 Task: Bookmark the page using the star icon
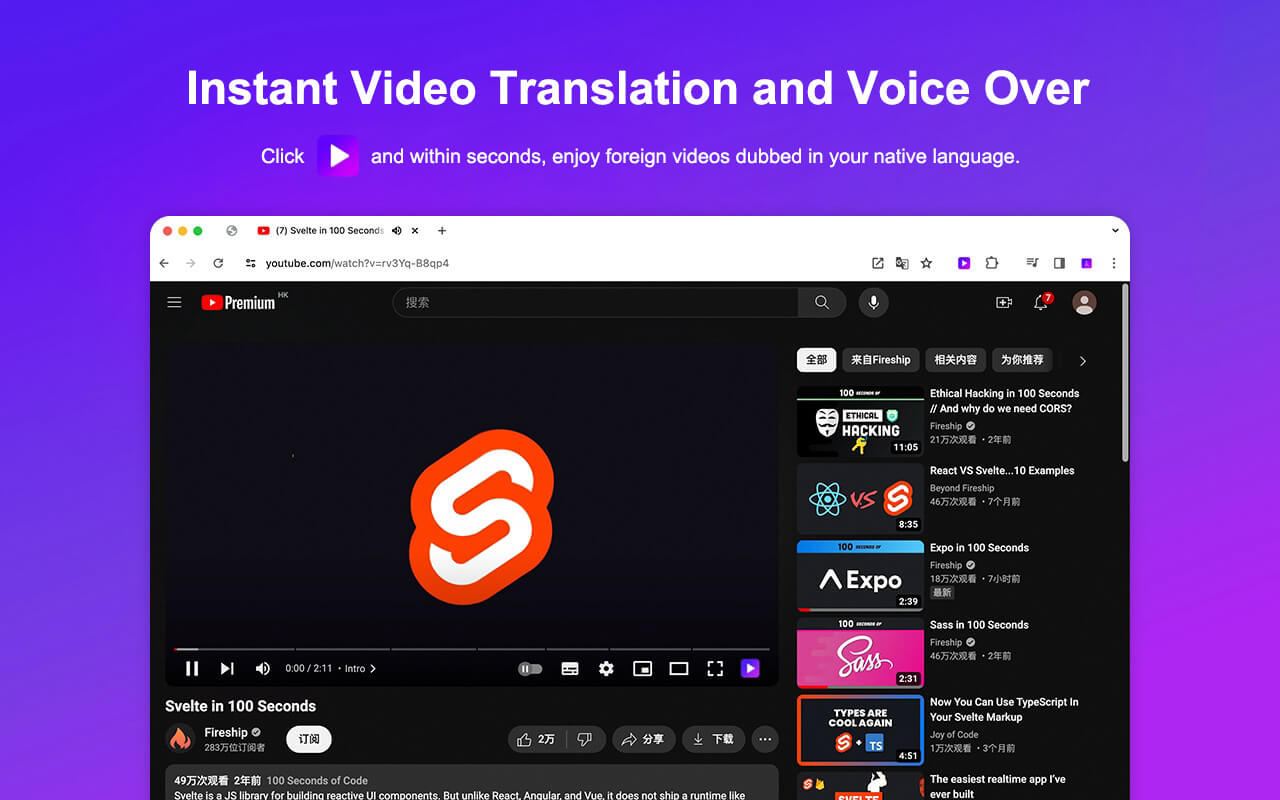tap(926, 263)
